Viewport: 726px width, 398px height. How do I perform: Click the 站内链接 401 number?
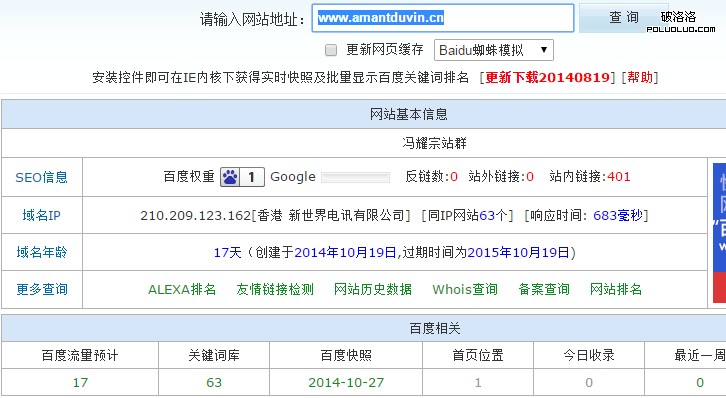pyautogui.click(x=619, y=177)
